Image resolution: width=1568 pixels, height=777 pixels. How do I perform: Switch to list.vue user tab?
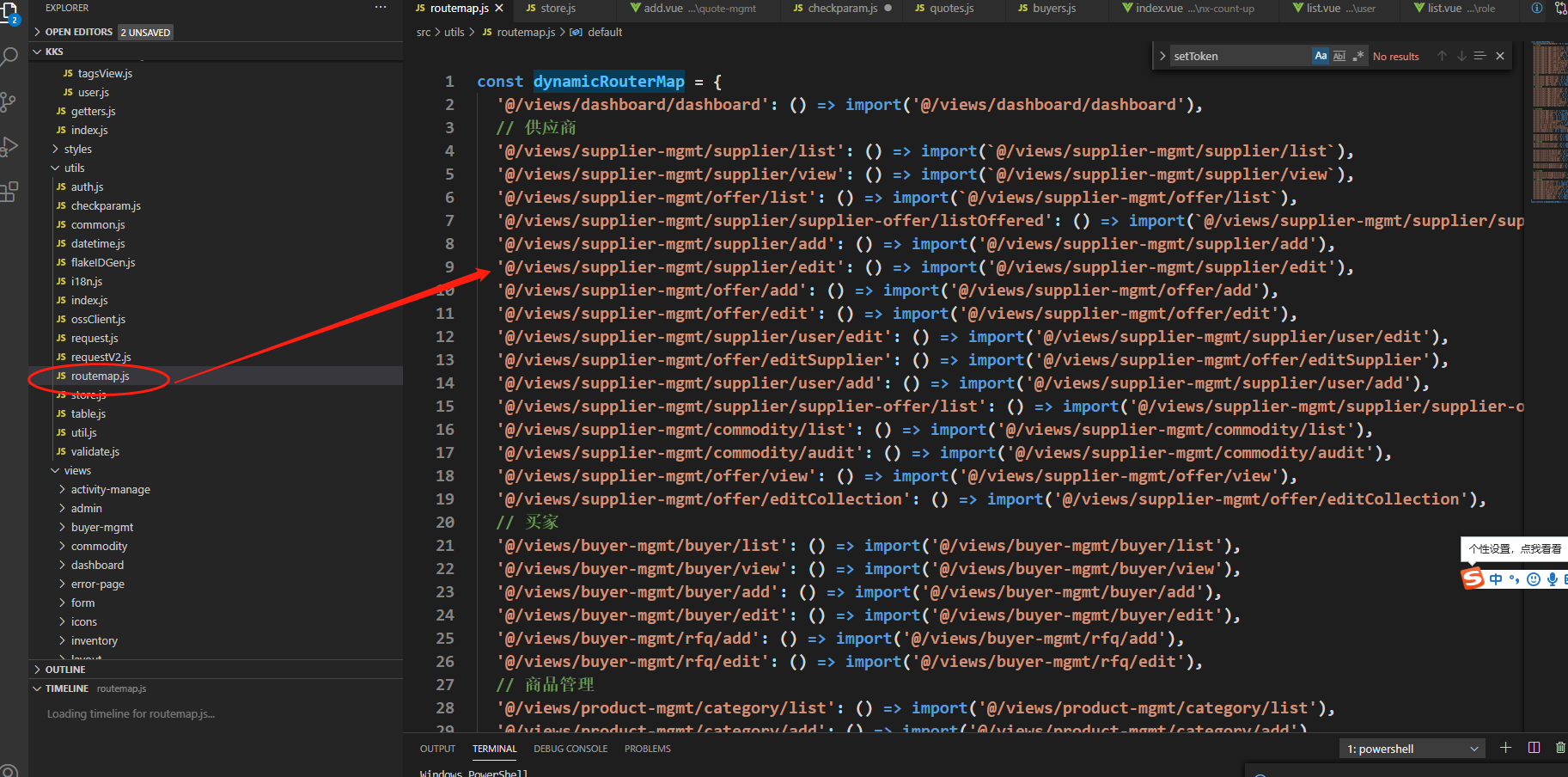coord(1340,9)
